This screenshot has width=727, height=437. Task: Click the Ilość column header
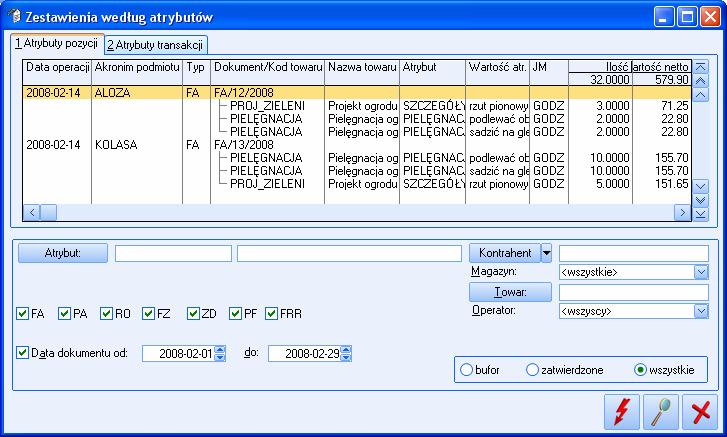[600, 67]
